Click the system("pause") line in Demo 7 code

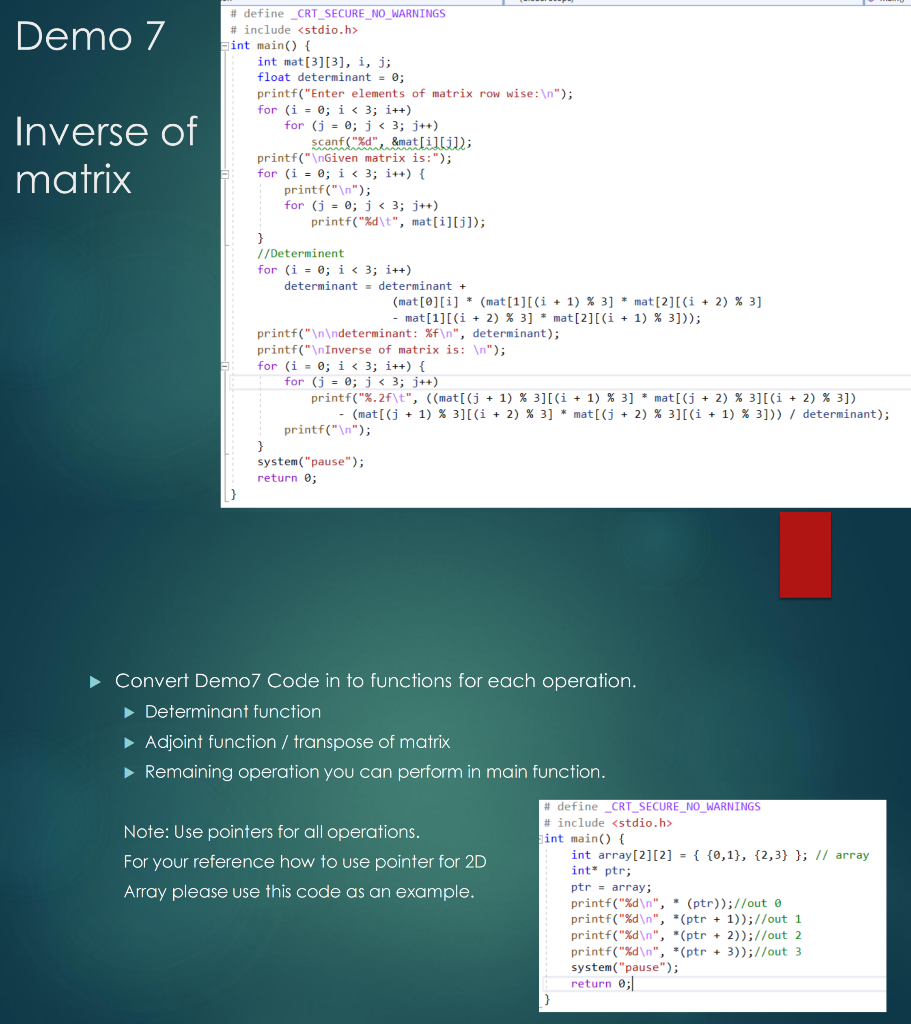(x=310, y=461)
